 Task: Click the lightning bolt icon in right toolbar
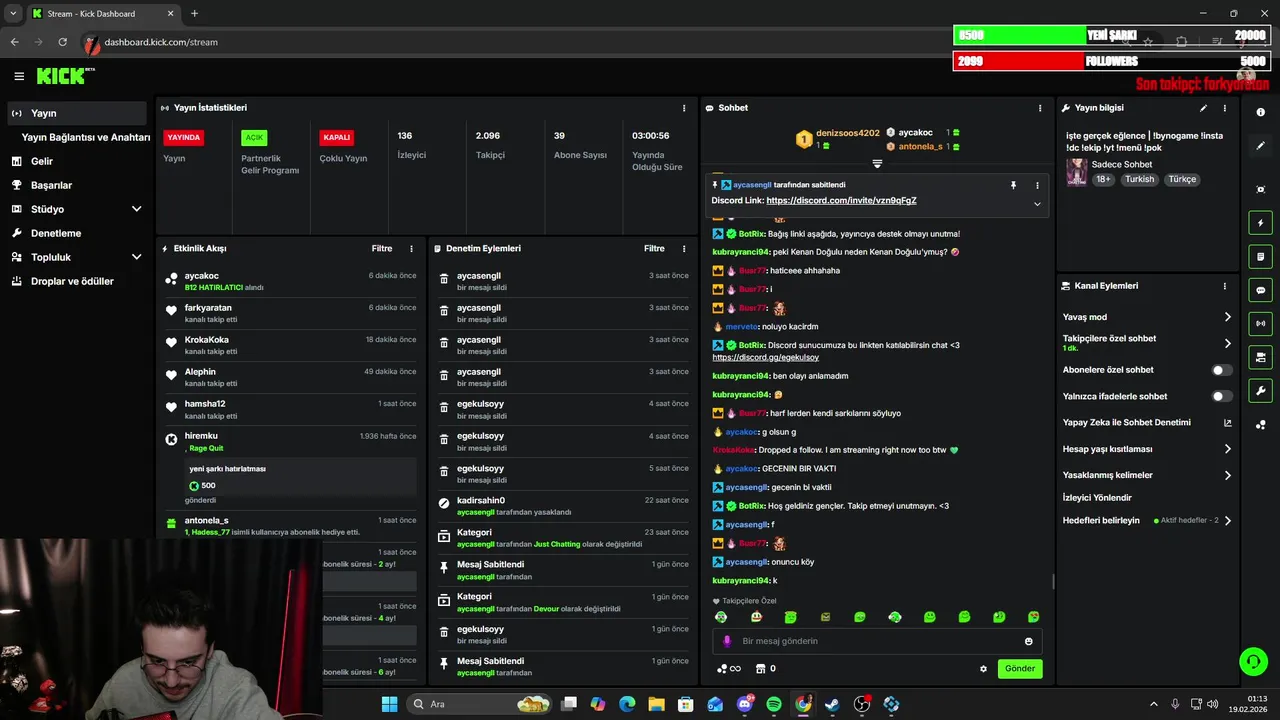pos(1260,223)
